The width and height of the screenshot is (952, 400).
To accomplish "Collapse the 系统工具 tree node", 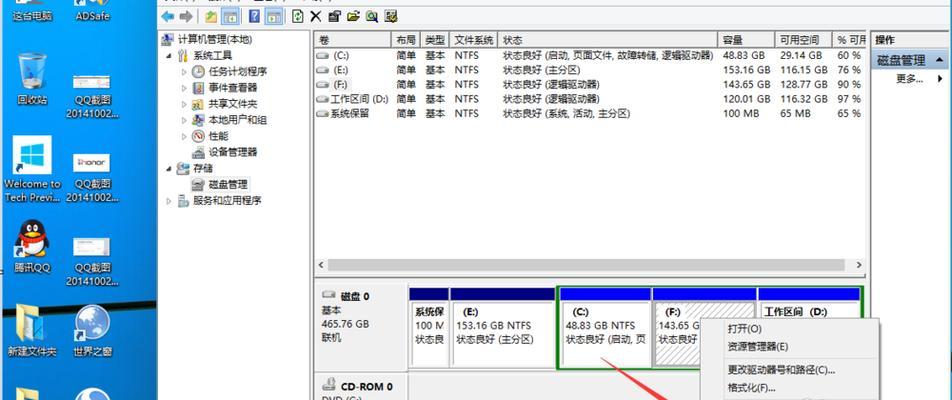I will click(x=169, y=56).
